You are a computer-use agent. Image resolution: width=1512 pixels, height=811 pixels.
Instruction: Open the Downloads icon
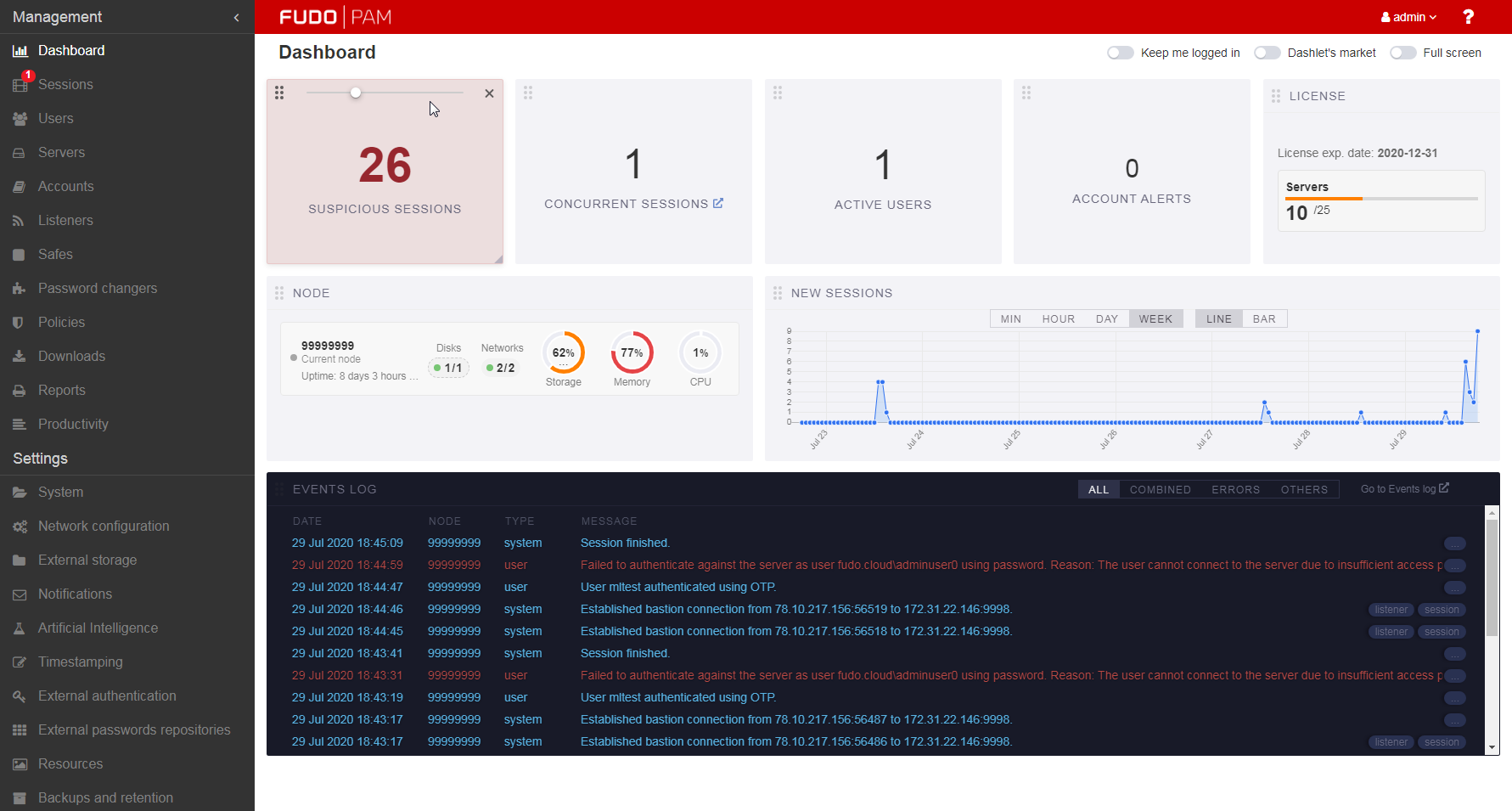(x=20, y=357)
